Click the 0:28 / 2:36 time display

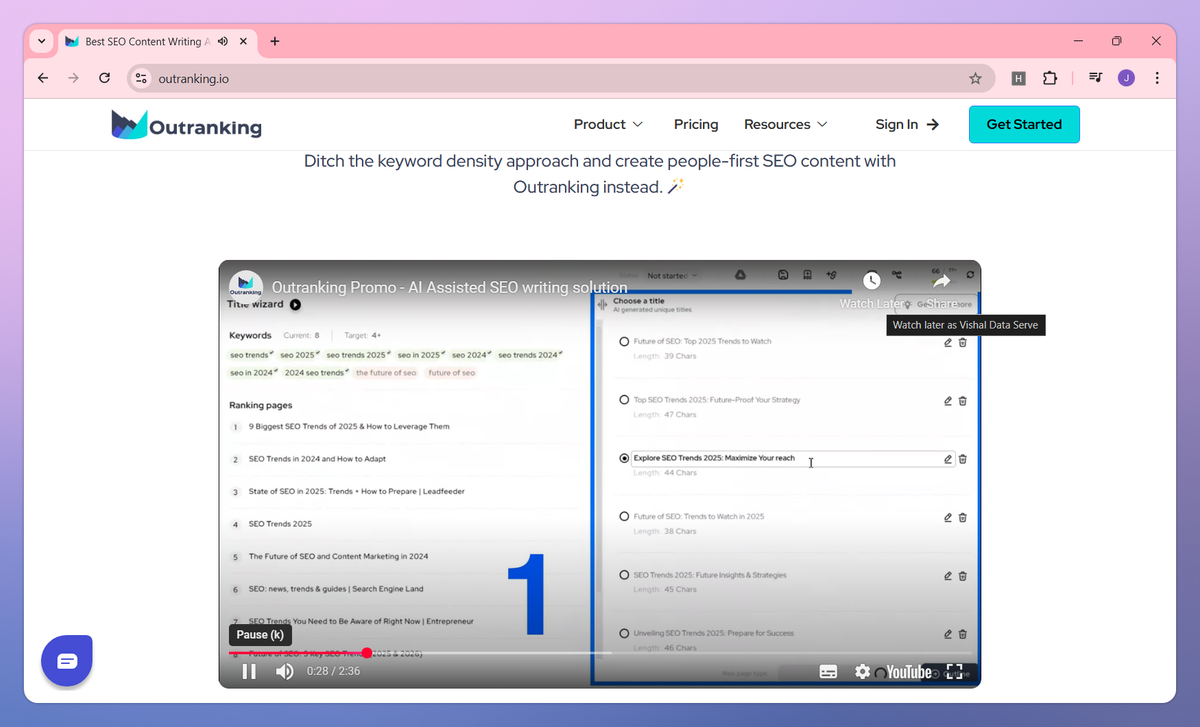click(334, 671)
